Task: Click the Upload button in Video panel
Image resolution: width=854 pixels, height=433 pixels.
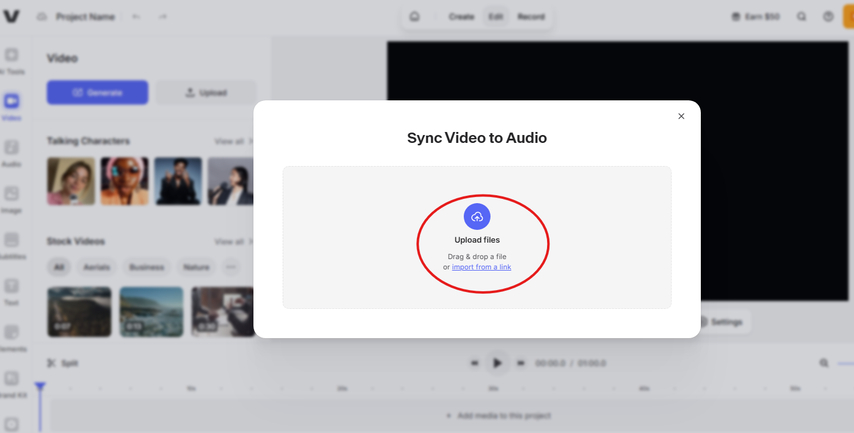Action: pos(206,93)
